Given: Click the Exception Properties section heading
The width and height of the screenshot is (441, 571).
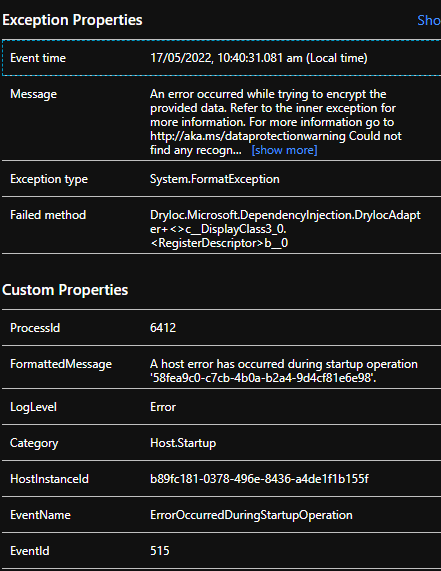Looking at the screenshot, I should pyautogui.click(x=72, y=20).
